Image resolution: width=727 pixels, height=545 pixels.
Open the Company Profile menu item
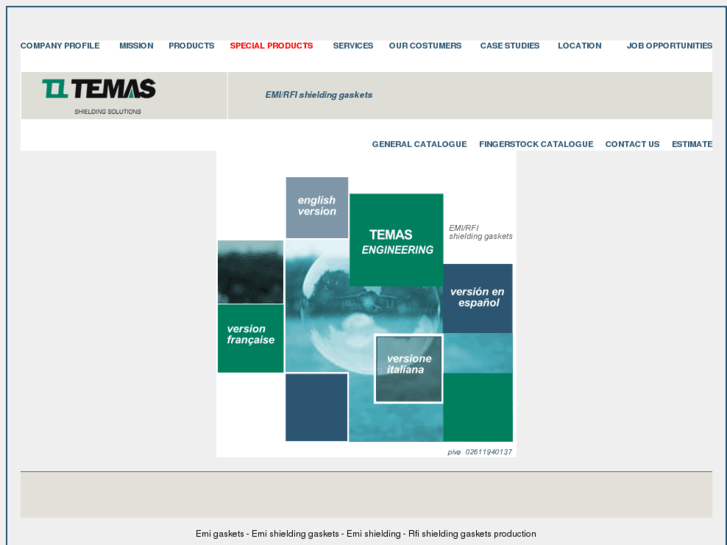[x=60, y=45]
